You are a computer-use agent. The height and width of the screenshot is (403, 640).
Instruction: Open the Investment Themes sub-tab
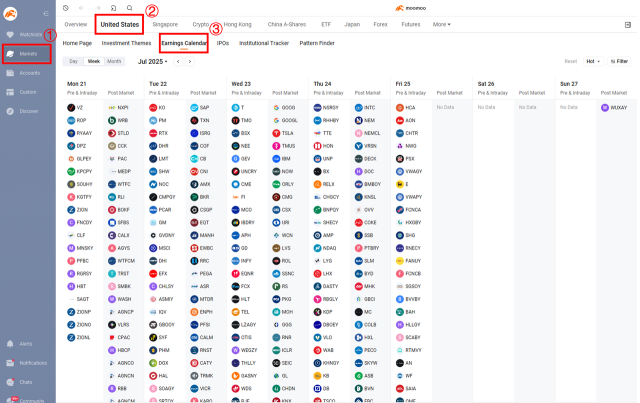127,43
